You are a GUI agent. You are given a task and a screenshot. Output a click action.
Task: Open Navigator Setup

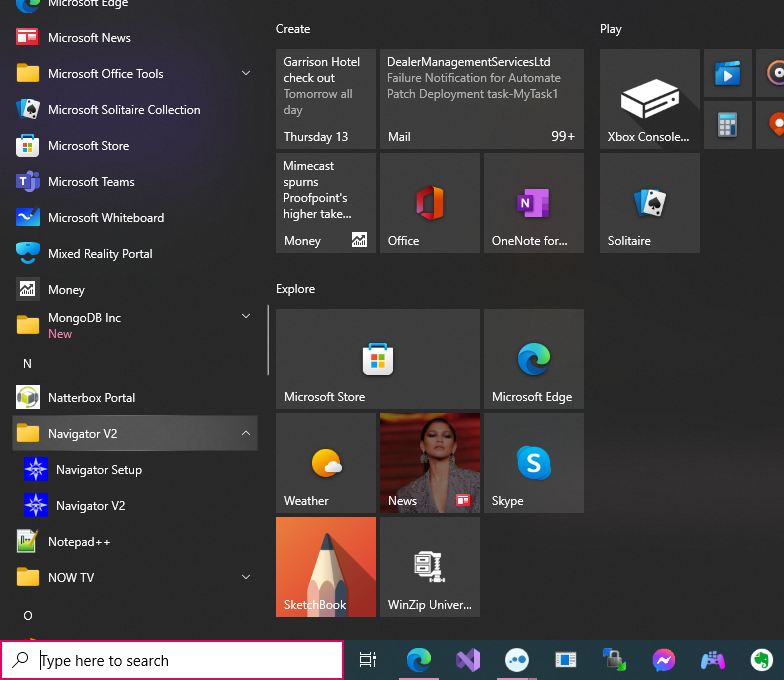tap(134, 470)
